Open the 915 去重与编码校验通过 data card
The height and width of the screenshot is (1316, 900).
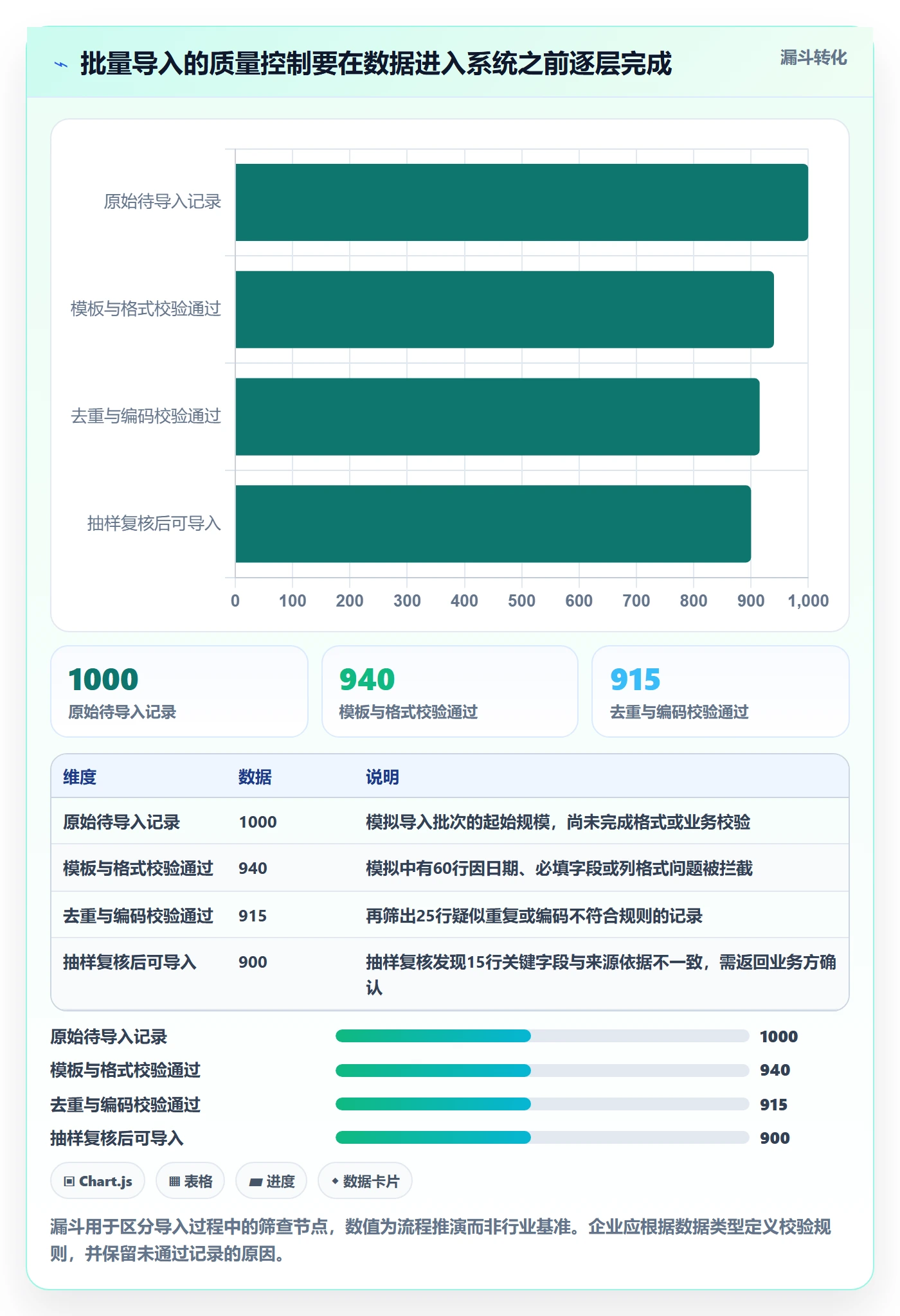point(721,691)
